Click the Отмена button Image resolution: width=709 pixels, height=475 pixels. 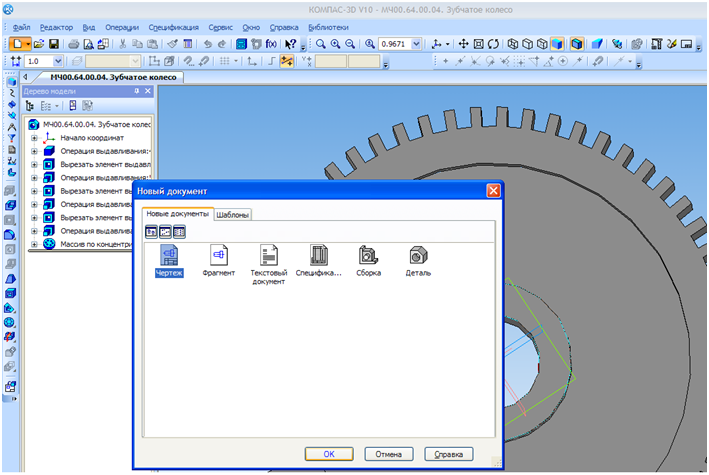coord(389,454)
